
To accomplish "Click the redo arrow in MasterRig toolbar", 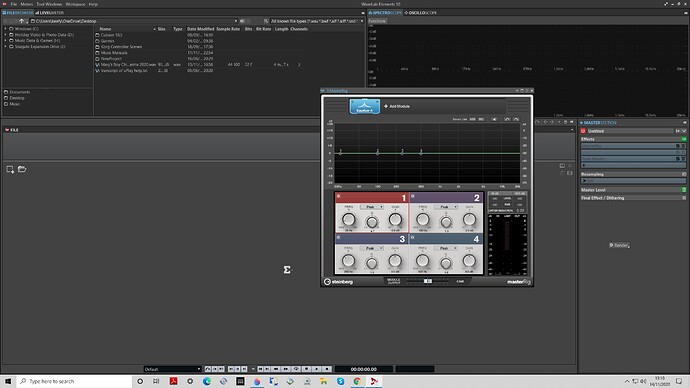I will (x=516, y=119).
